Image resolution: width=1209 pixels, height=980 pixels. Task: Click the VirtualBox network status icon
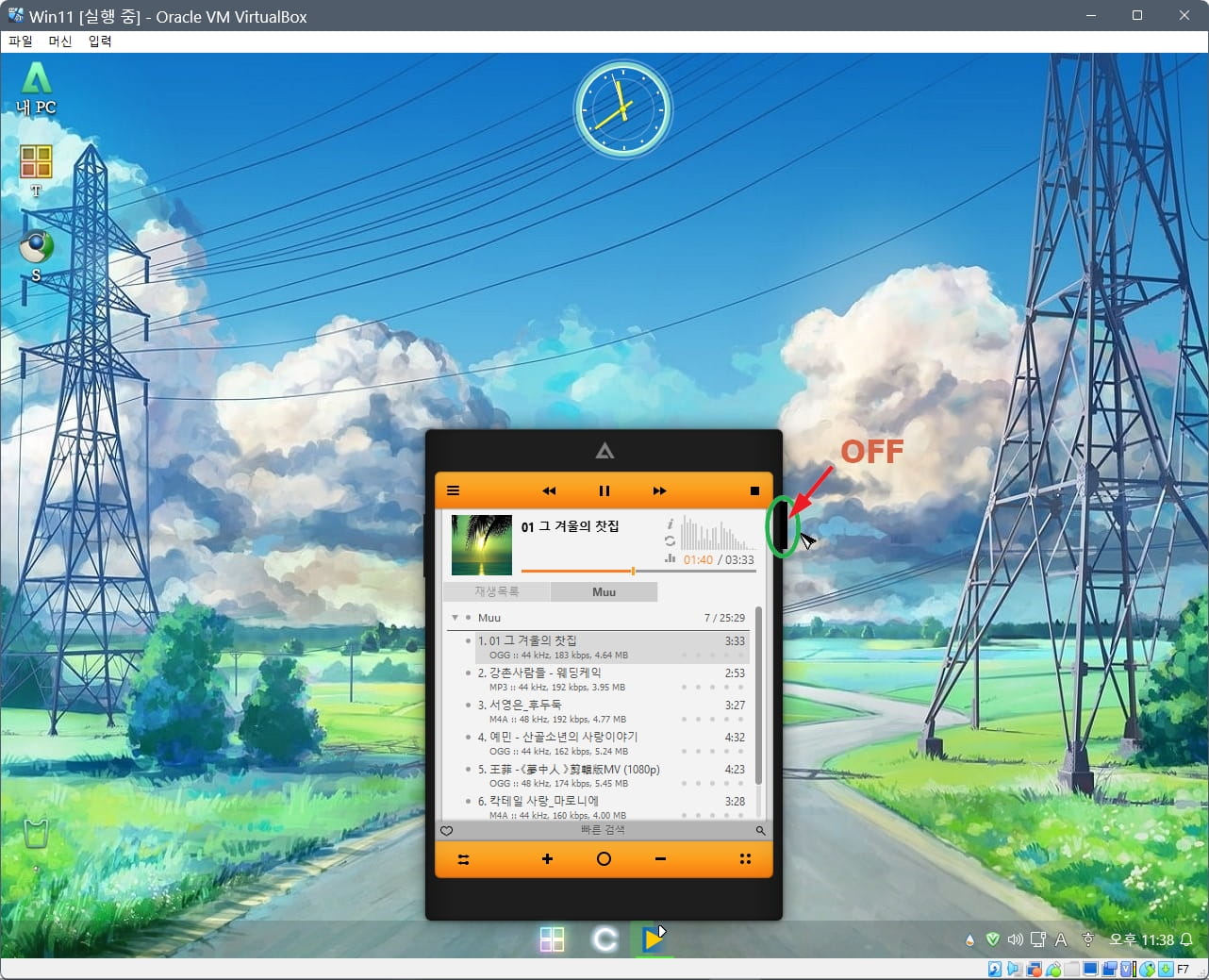coord(1034,969)
